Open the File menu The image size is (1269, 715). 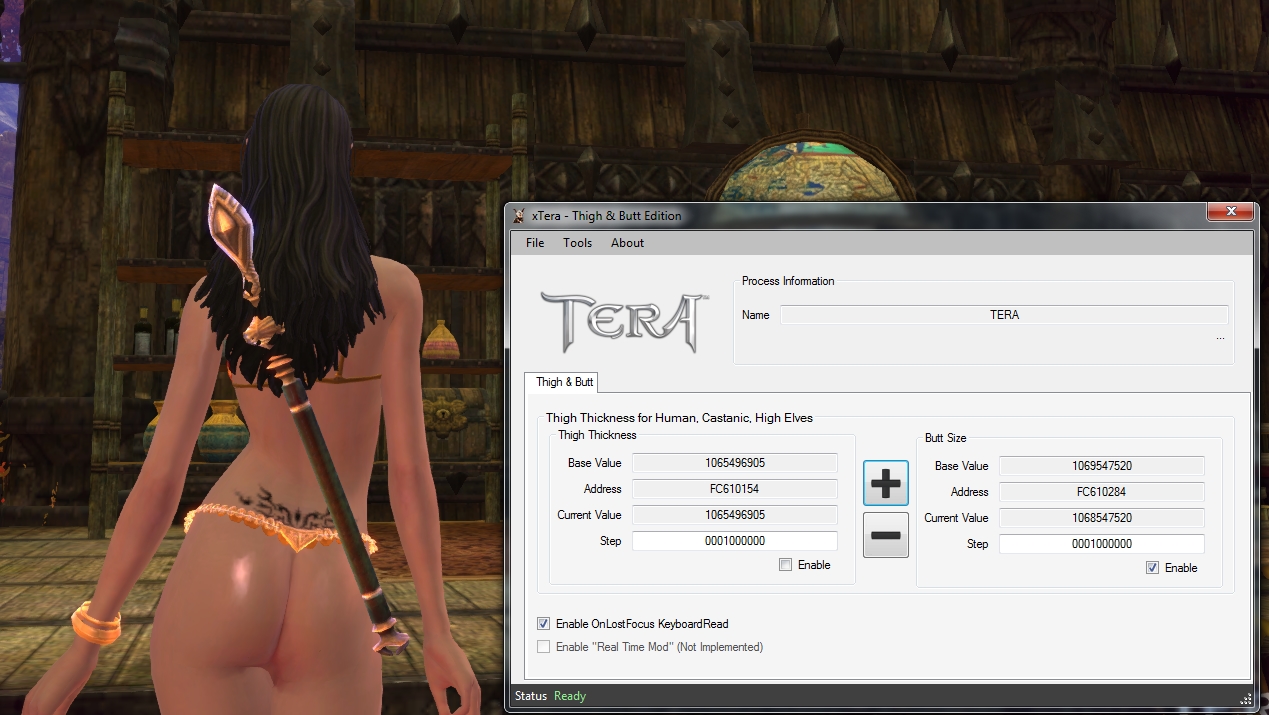tap(535, 243)
